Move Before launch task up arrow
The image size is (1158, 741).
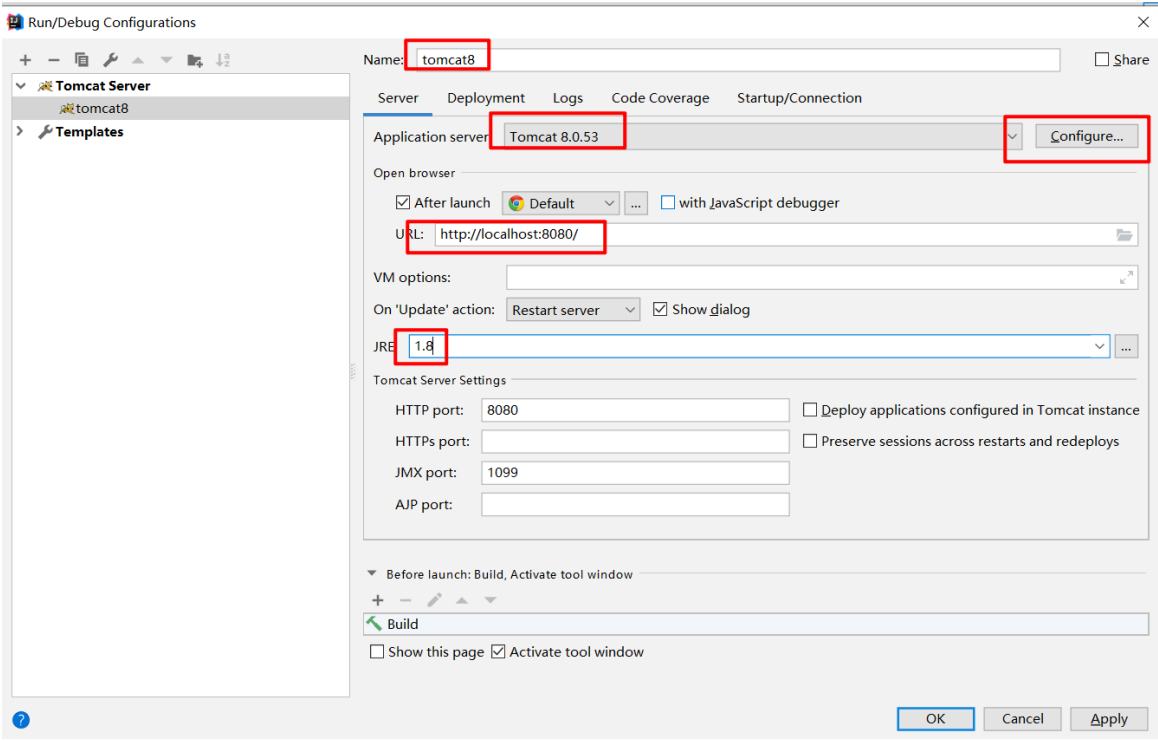(x=462, y=600)
